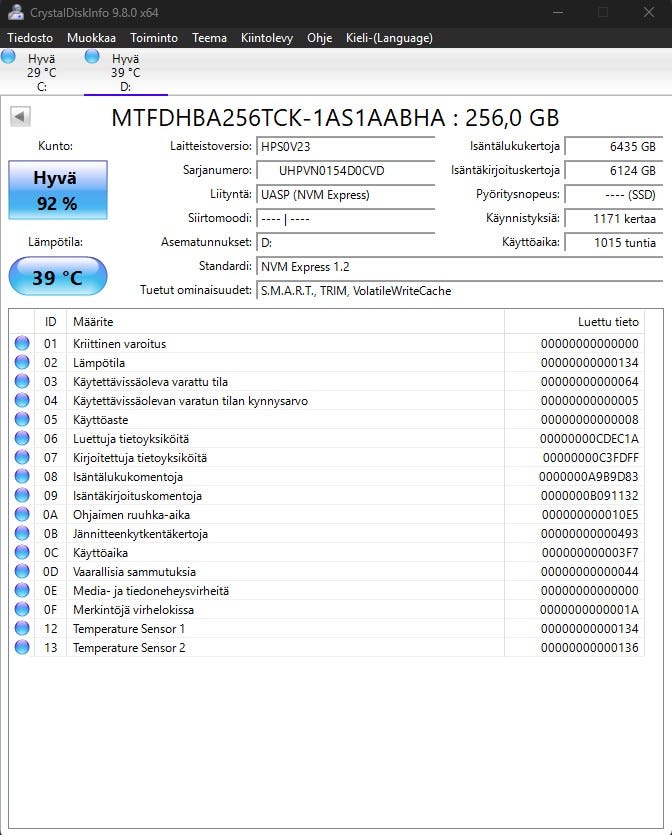Select the Luettuja tietoyksiköitä attribute text
This screenshot has width=672, height=835.
point(131,439)
